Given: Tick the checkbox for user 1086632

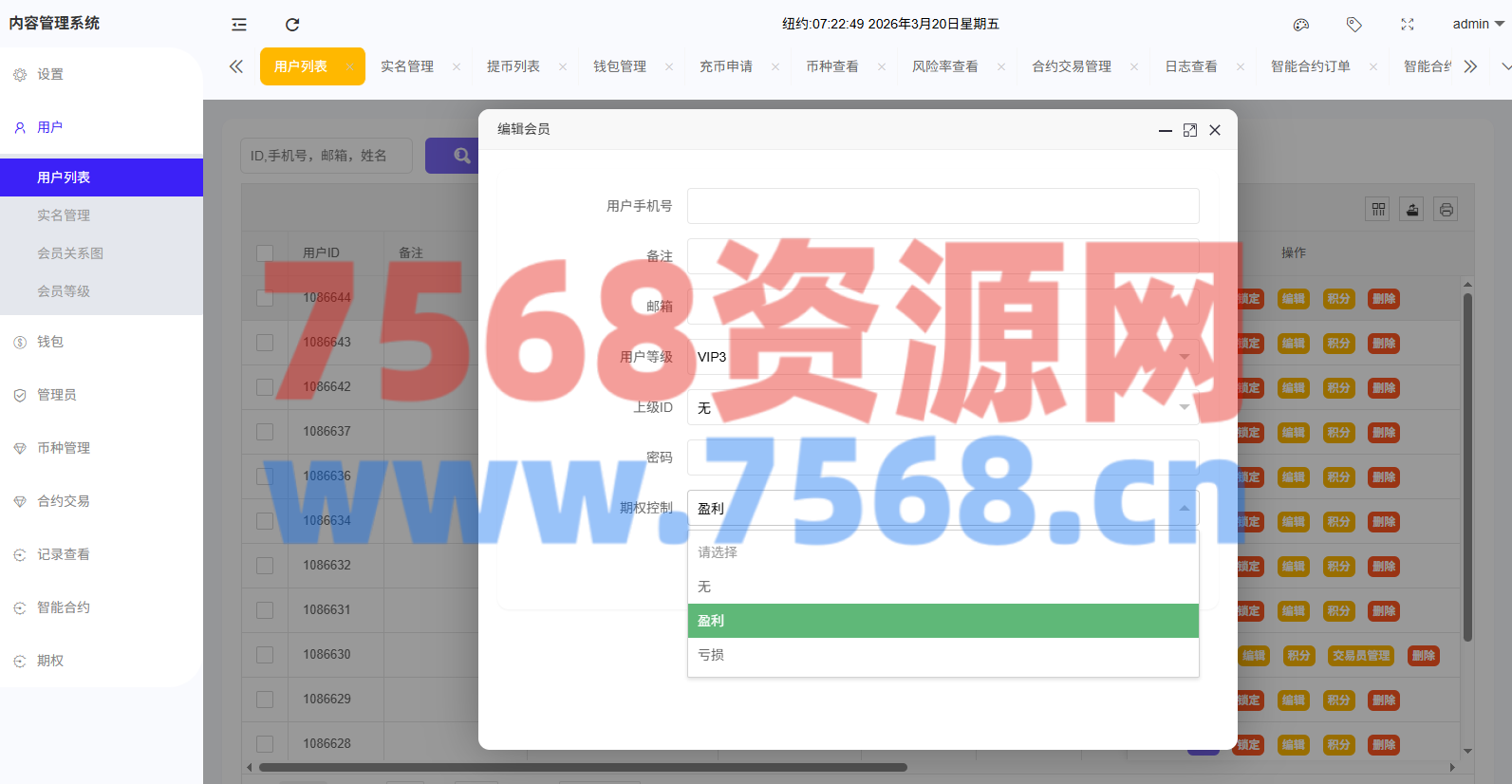Looking at the screenshot, I should tap(265, 566).
